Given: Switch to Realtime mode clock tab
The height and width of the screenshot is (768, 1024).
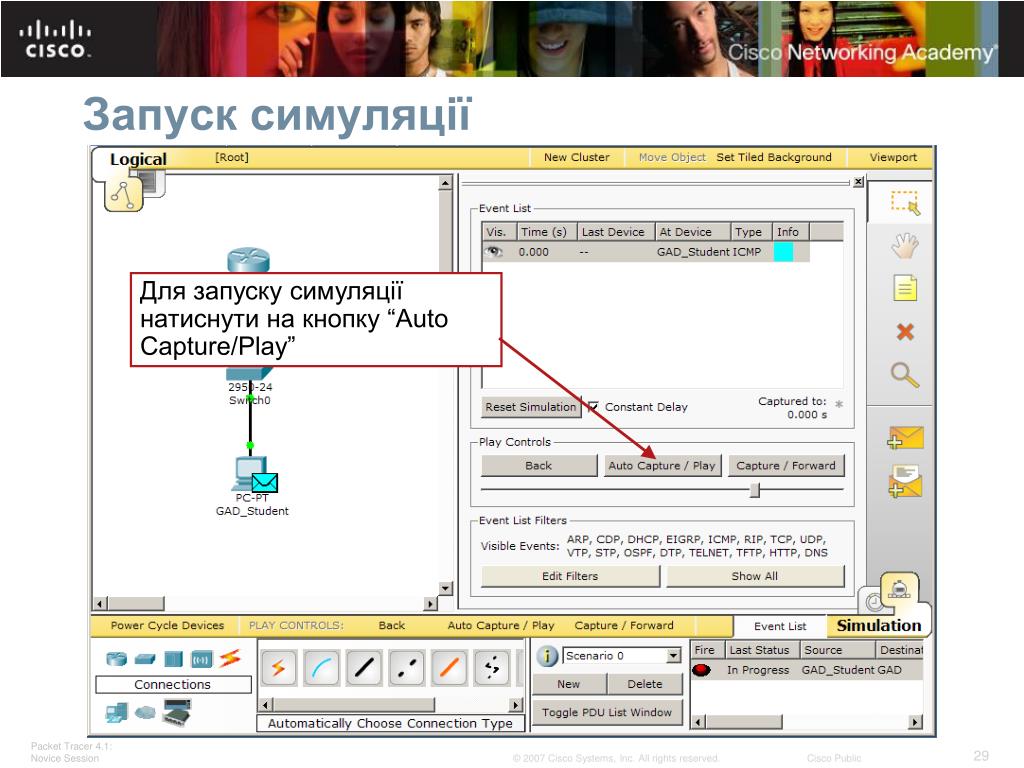Looking at the screenshot, I should click(874, 601).
